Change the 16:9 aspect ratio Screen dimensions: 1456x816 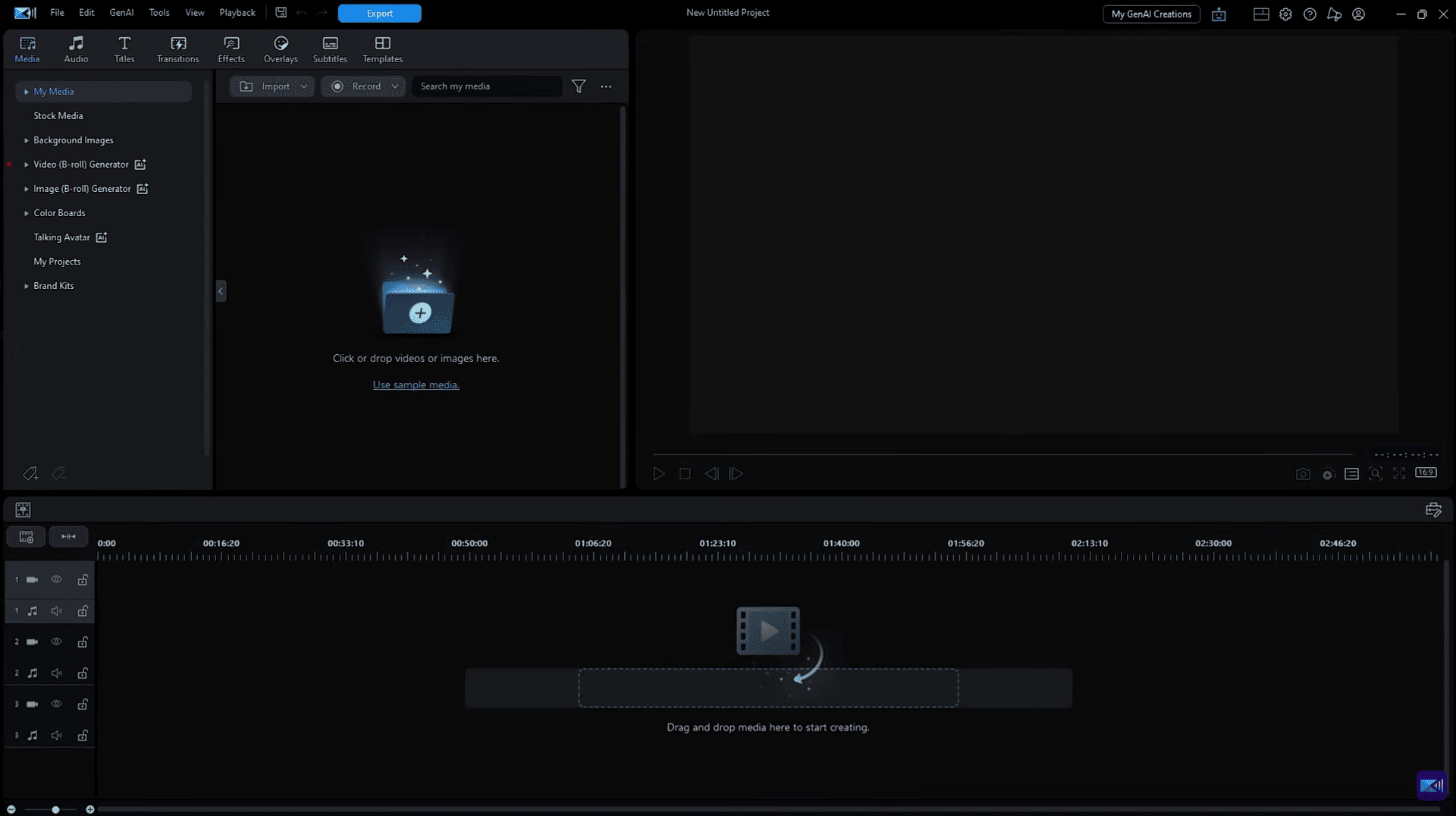[1426, 472]
